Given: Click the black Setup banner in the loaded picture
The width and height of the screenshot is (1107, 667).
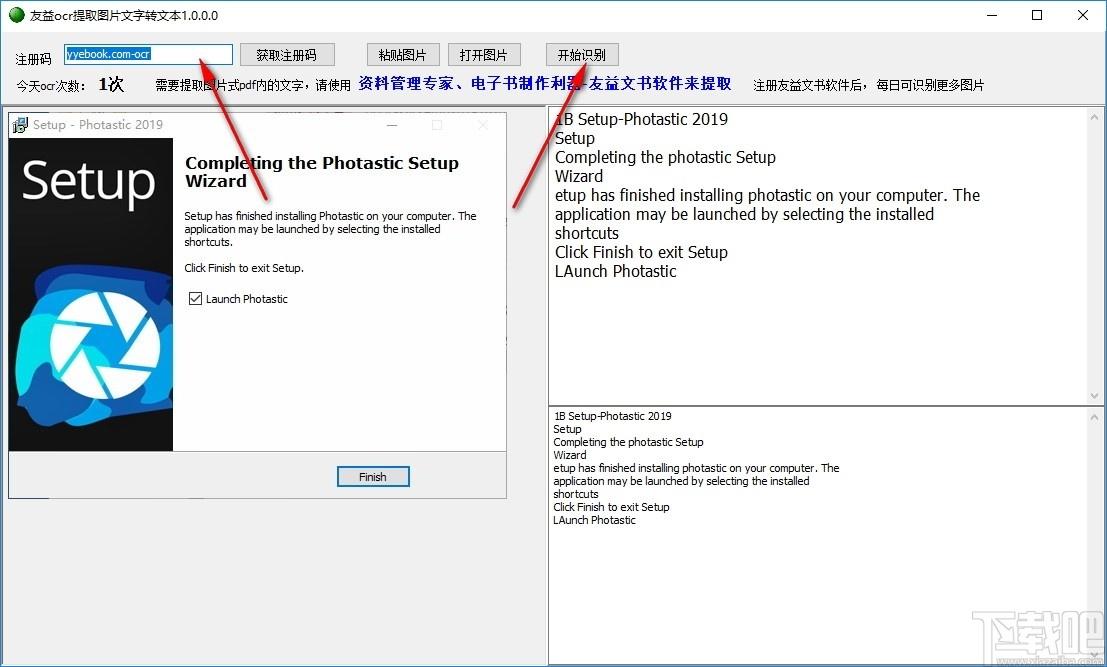Looking at the screenshot, I should coord(90,294).
